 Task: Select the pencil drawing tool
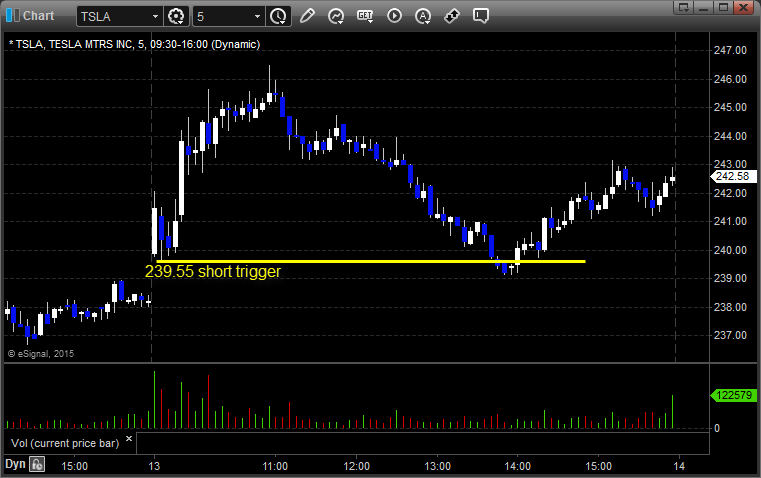coord(307,16)
